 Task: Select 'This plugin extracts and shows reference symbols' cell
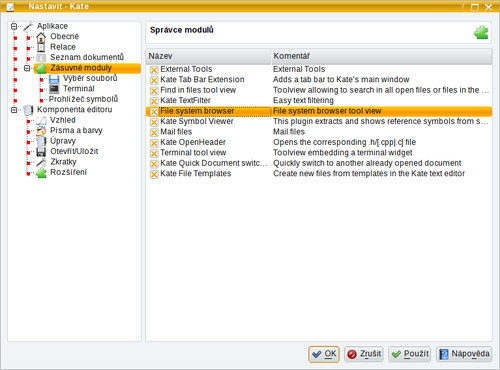point(381,121)
